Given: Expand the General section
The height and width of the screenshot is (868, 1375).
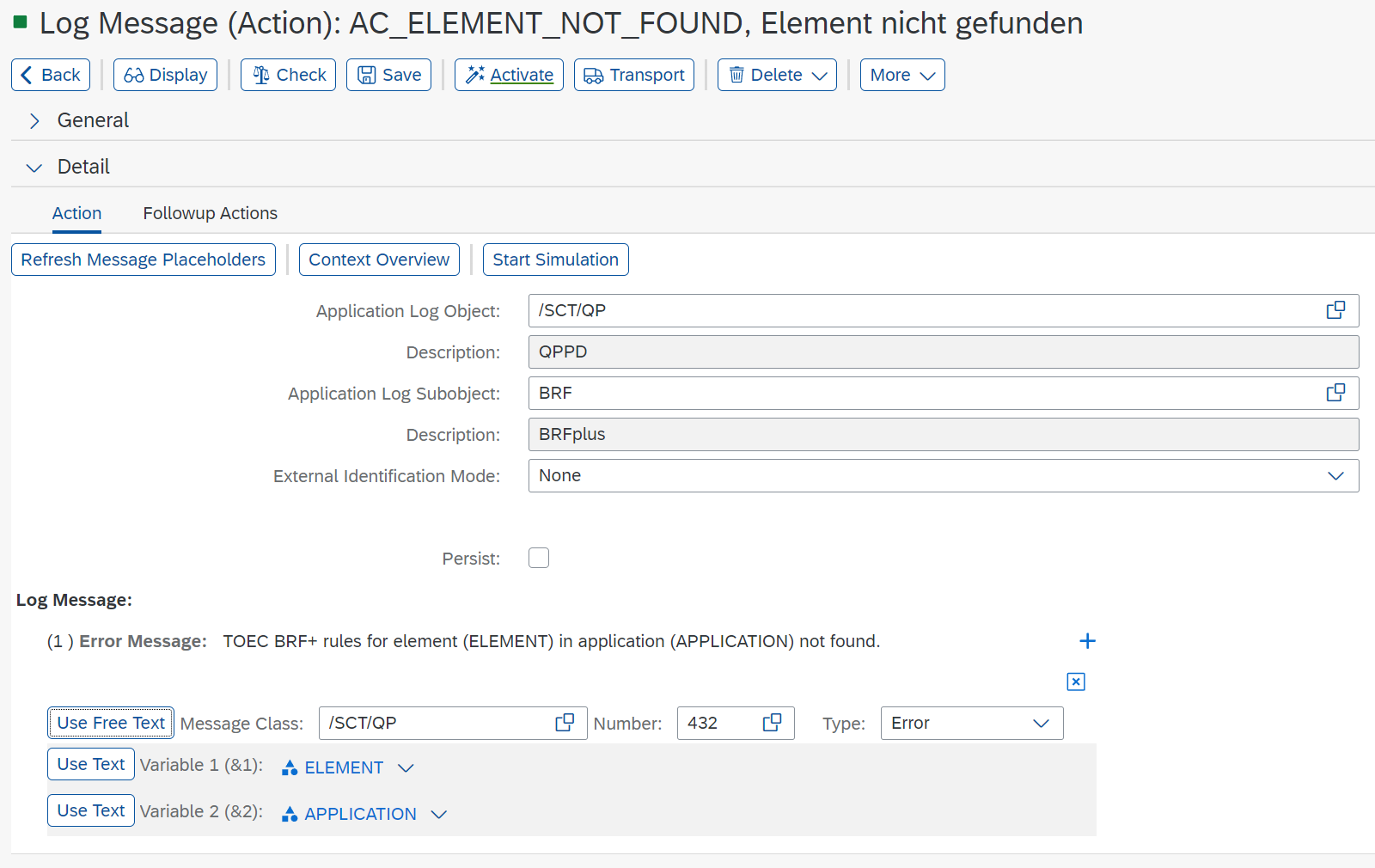Looking at the screenshot, I should [x=34, y=121].
